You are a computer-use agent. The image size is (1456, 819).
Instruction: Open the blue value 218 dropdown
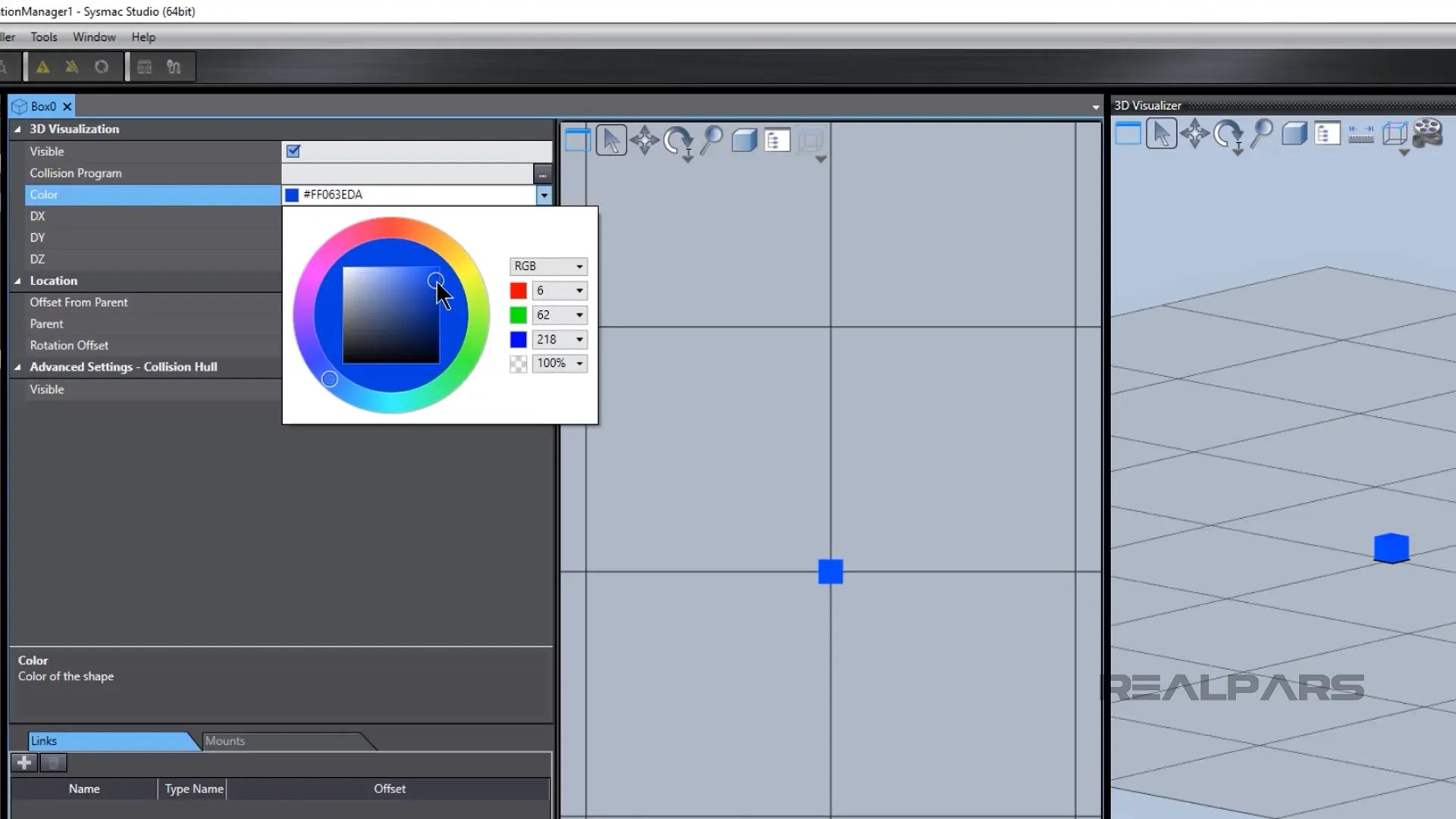click(579, 339)
